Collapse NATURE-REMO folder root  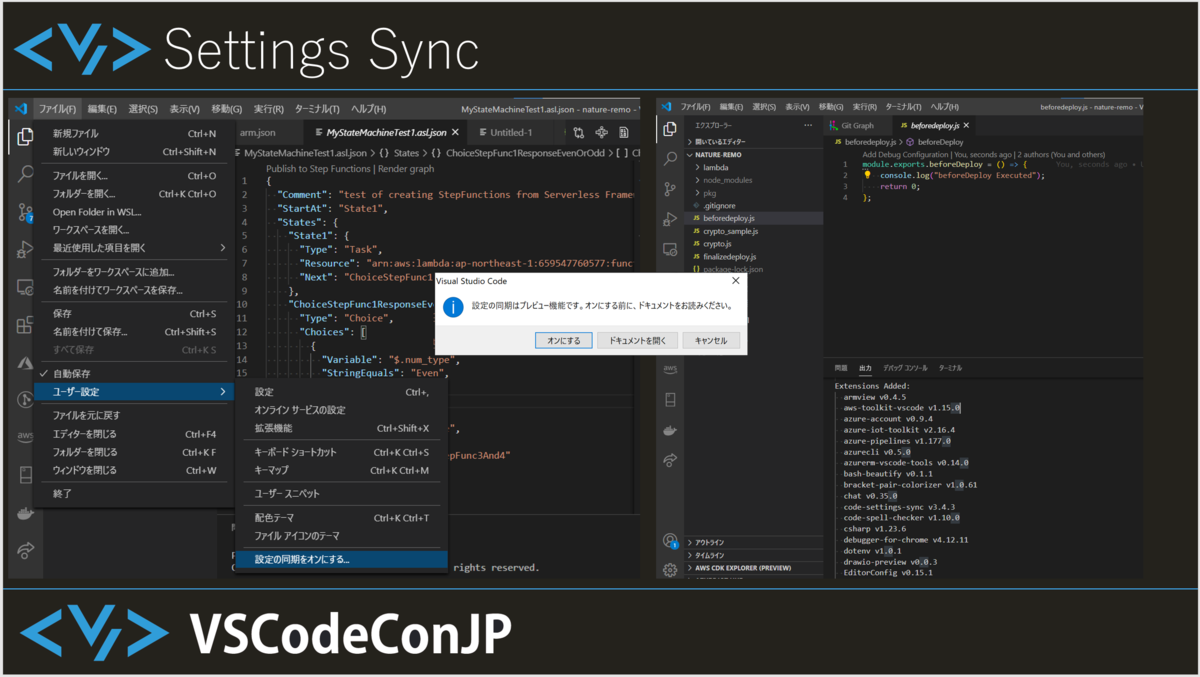753,155
